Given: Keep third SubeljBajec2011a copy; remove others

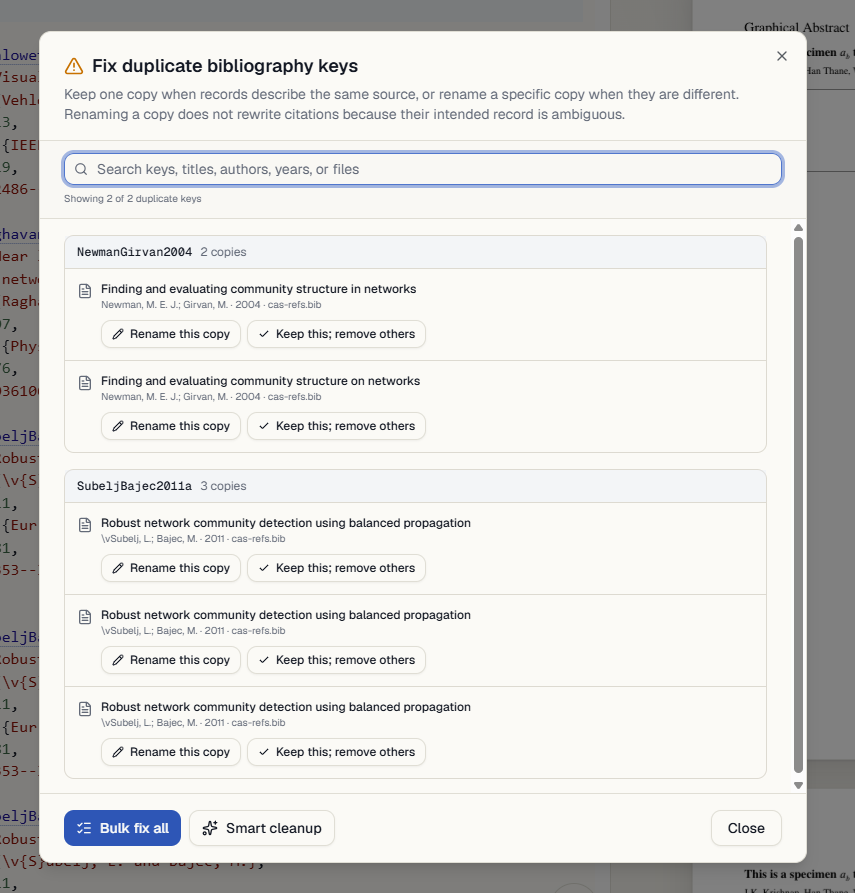Looking at the screenshot, I should coord(336,752).
